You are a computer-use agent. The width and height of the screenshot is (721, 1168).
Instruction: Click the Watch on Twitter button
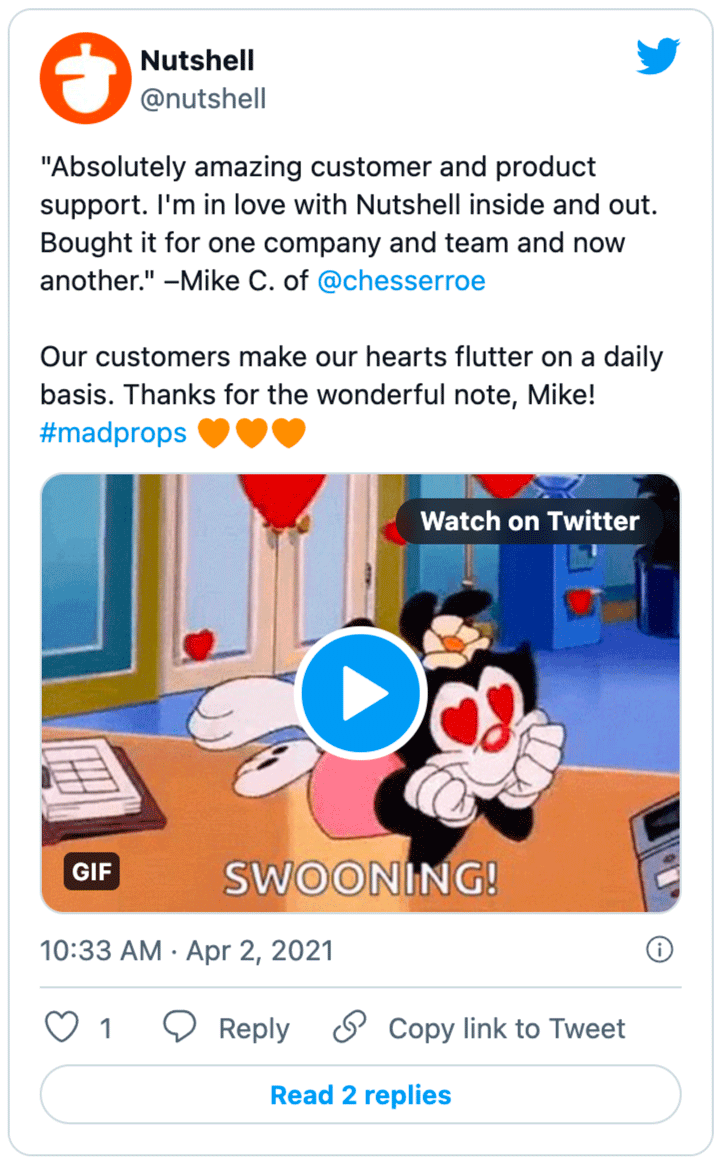pyautogui.click(x=531, y=521)
